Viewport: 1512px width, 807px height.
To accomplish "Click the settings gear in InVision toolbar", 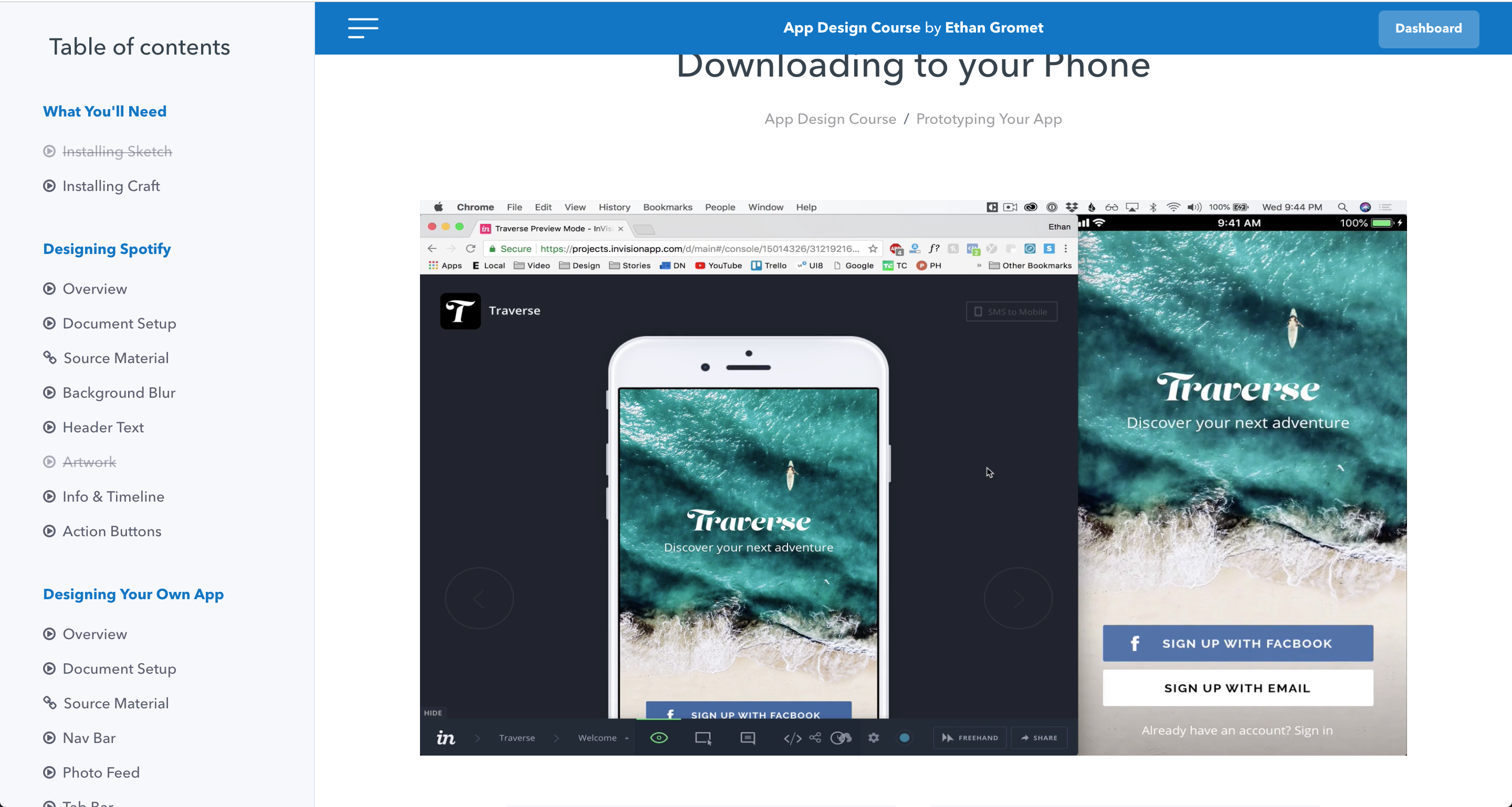I will click(x=874, y=738).
